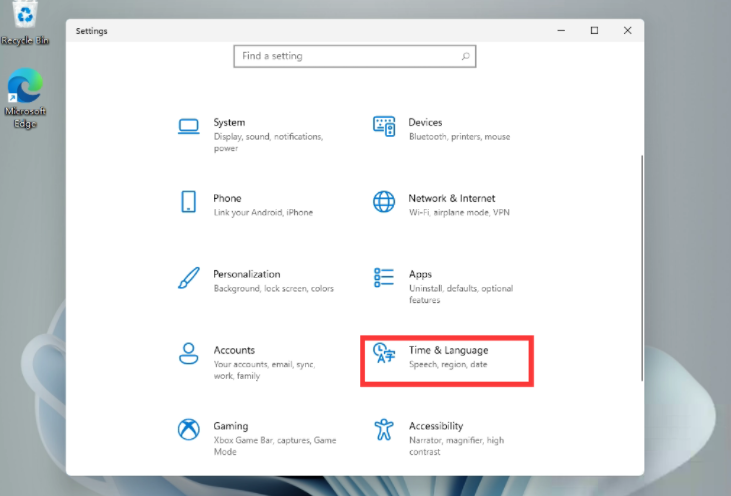Open the System settings label
The height and width of the screenshot is (496, 731).
click(229, 123)
